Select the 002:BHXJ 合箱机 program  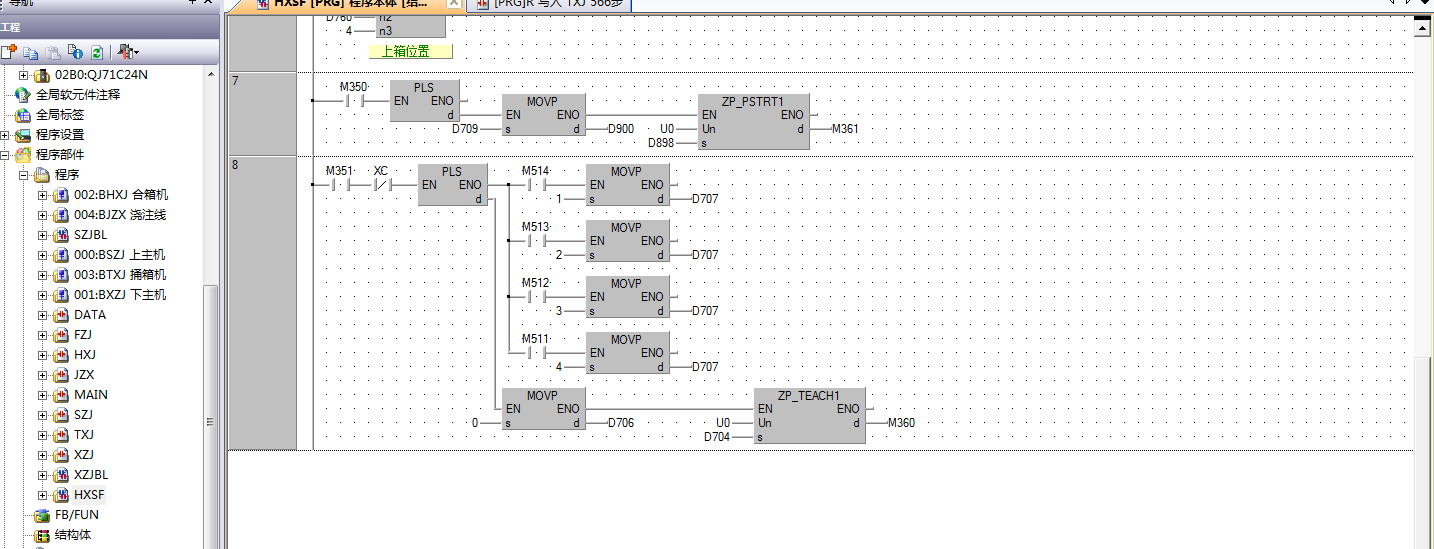120,195
